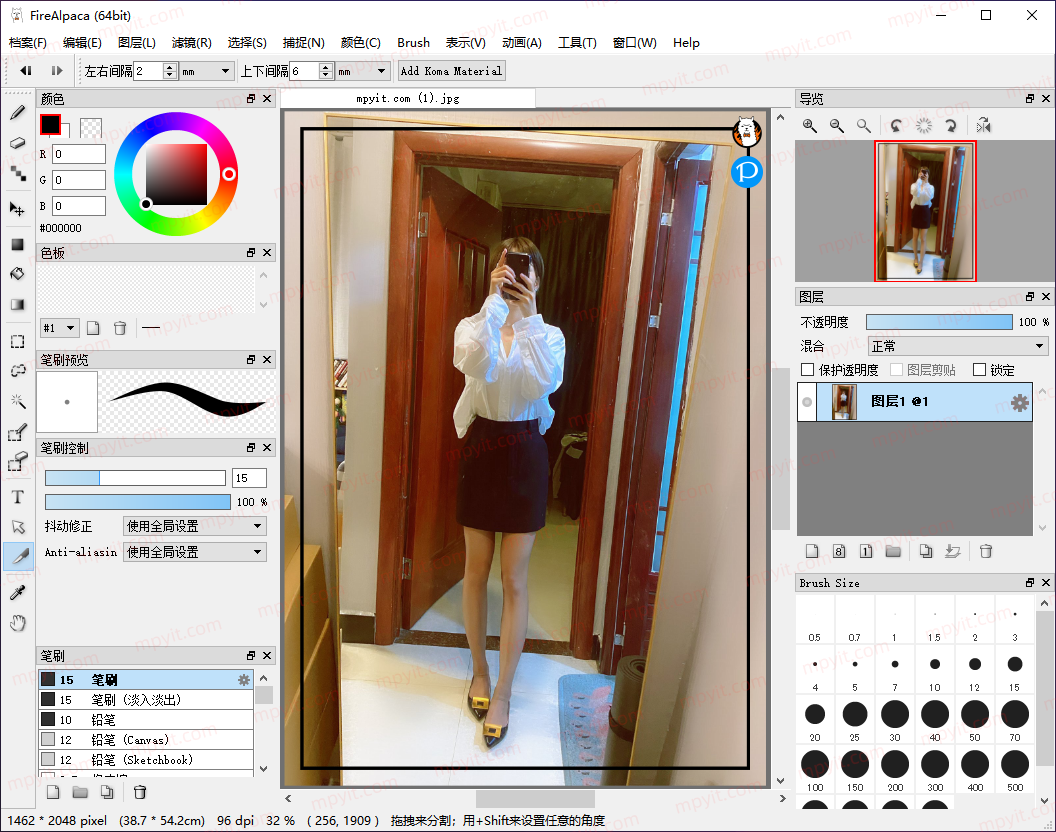The height and width of the screenshot is (832, 1056).
Task: Increase 左右间隔 value with stepper
Action: pos(170,67)
